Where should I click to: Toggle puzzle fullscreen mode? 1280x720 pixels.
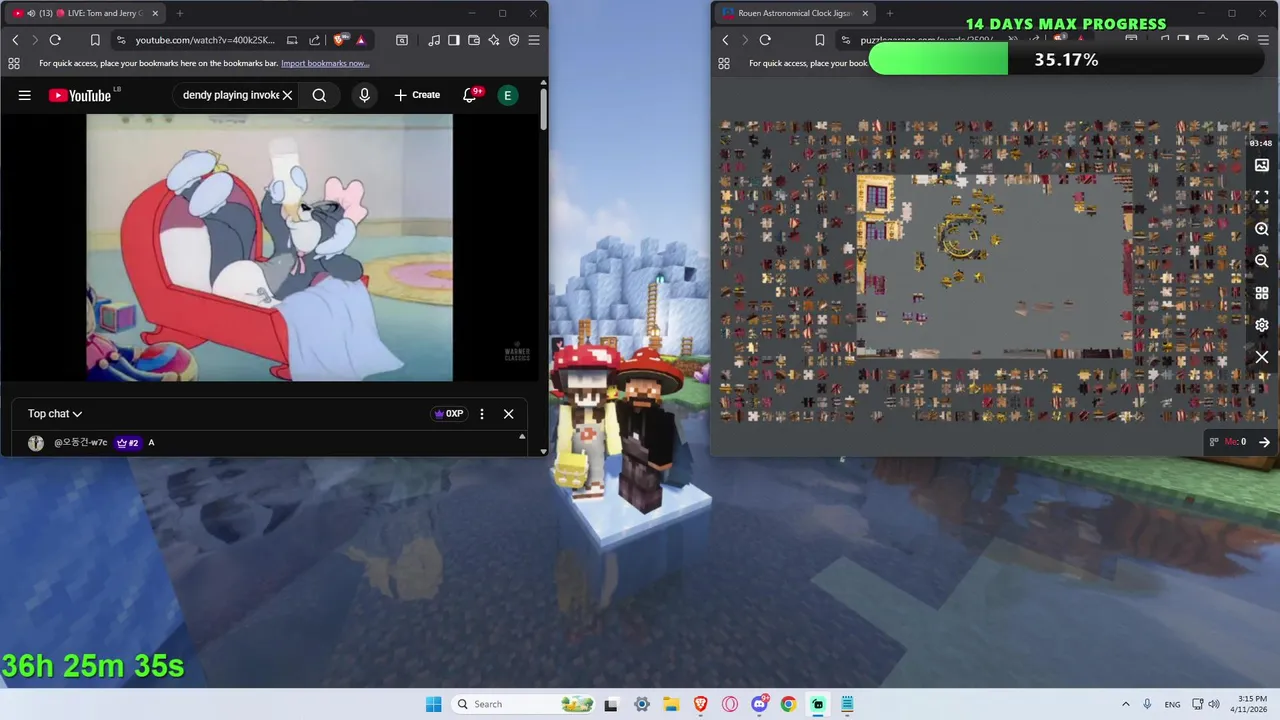click(x=1262, y=197)
